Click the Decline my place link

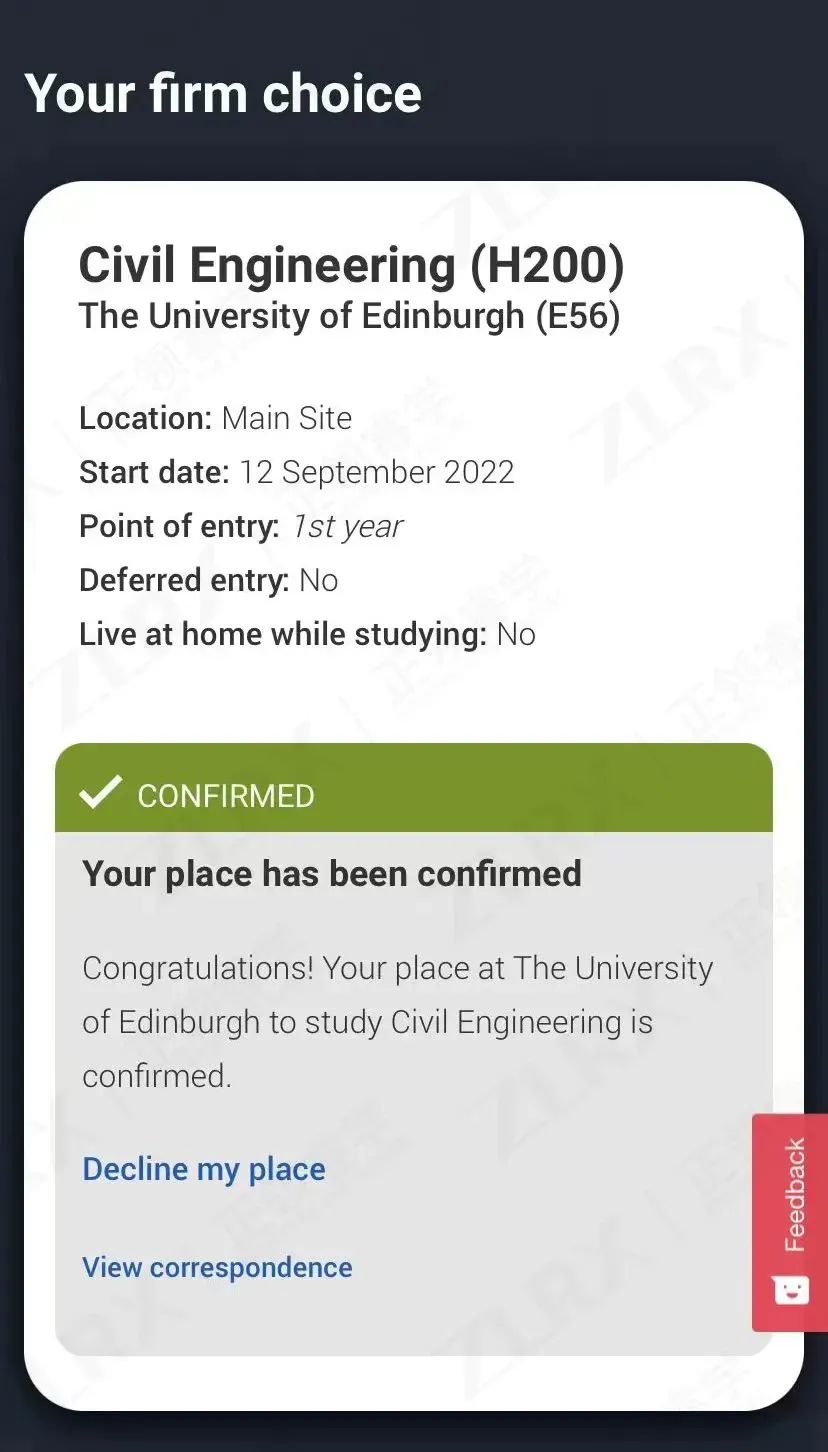[x=204, y=1169]
